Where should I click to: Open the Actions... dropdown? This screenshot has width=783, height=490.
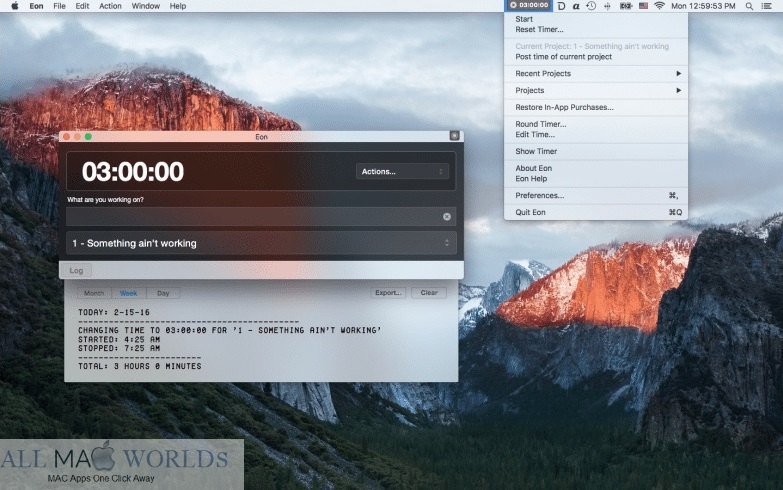pos(402,171)
